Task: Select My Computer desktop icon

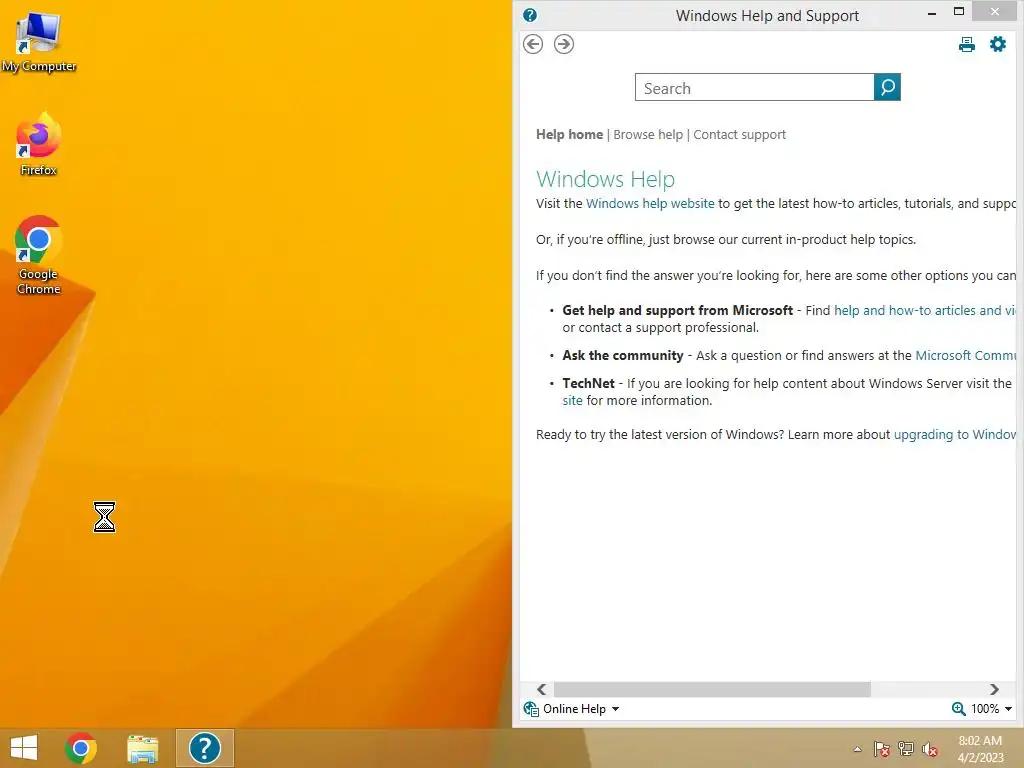Action: click(39, 42)
